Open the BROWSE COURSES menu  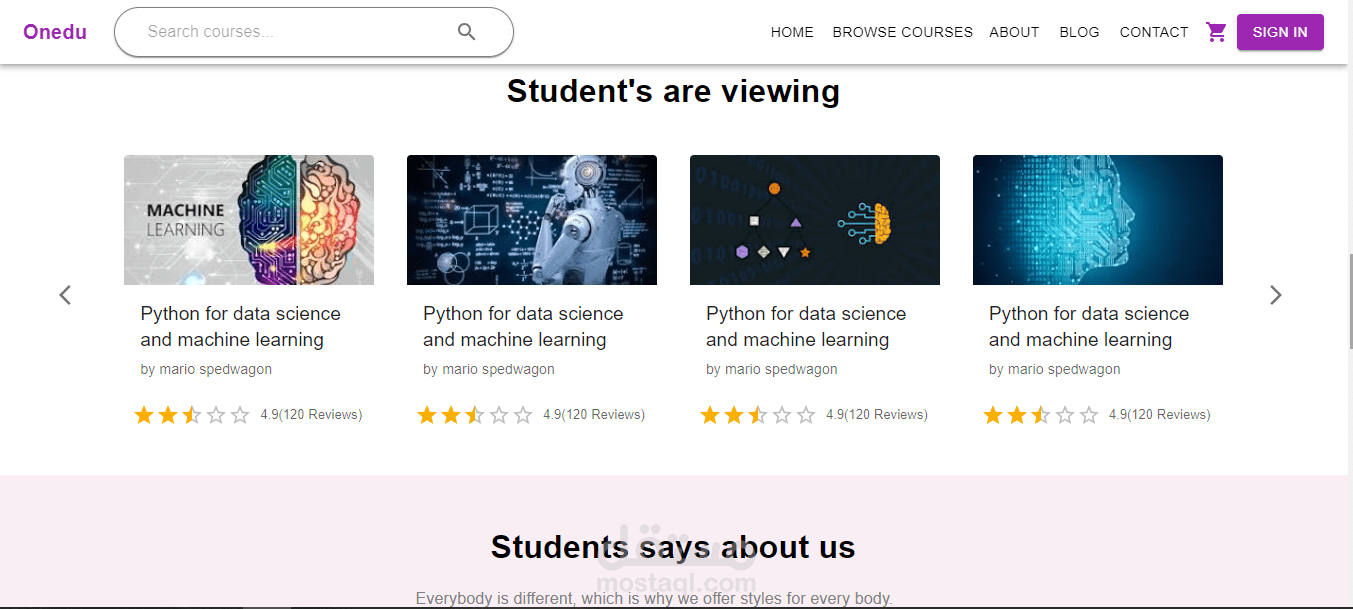pyautogui.click(x=902, y=32)
